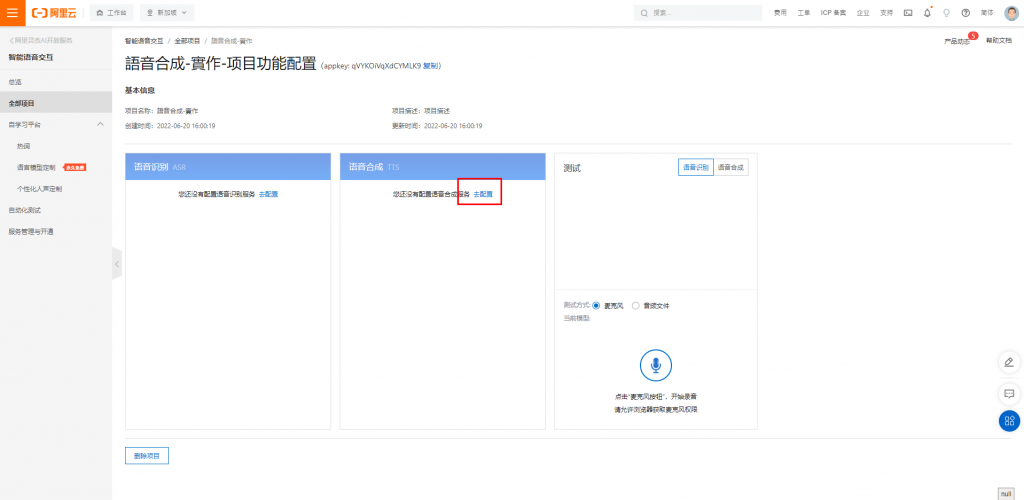Screen dimensions: 1024x500
Task: Open the 支持 menu
Action: coord(886,12)
